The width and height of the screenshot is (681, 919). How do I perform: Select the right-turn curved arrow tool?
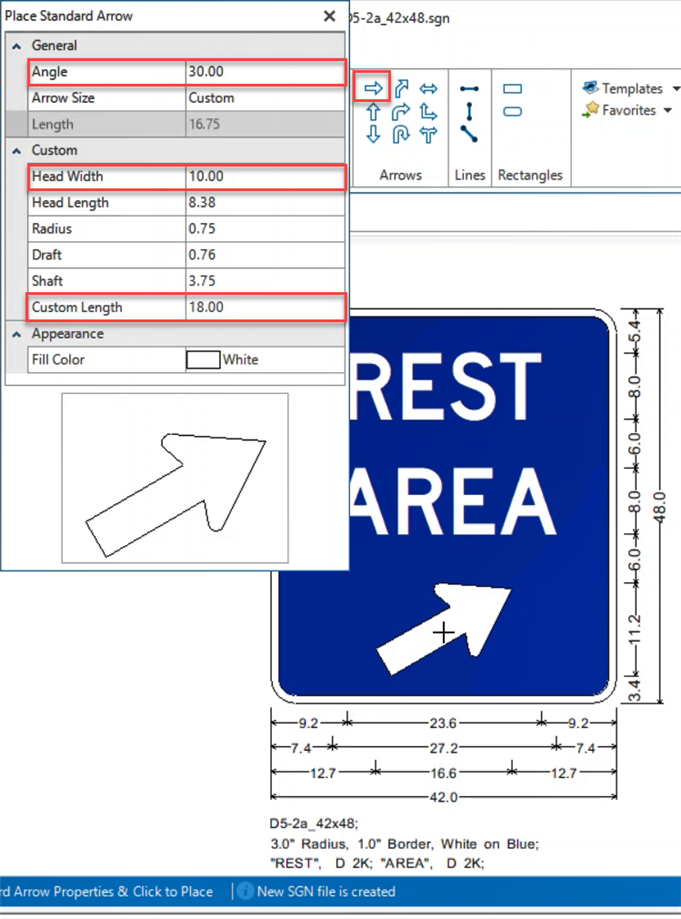click(x=401, y=111)
